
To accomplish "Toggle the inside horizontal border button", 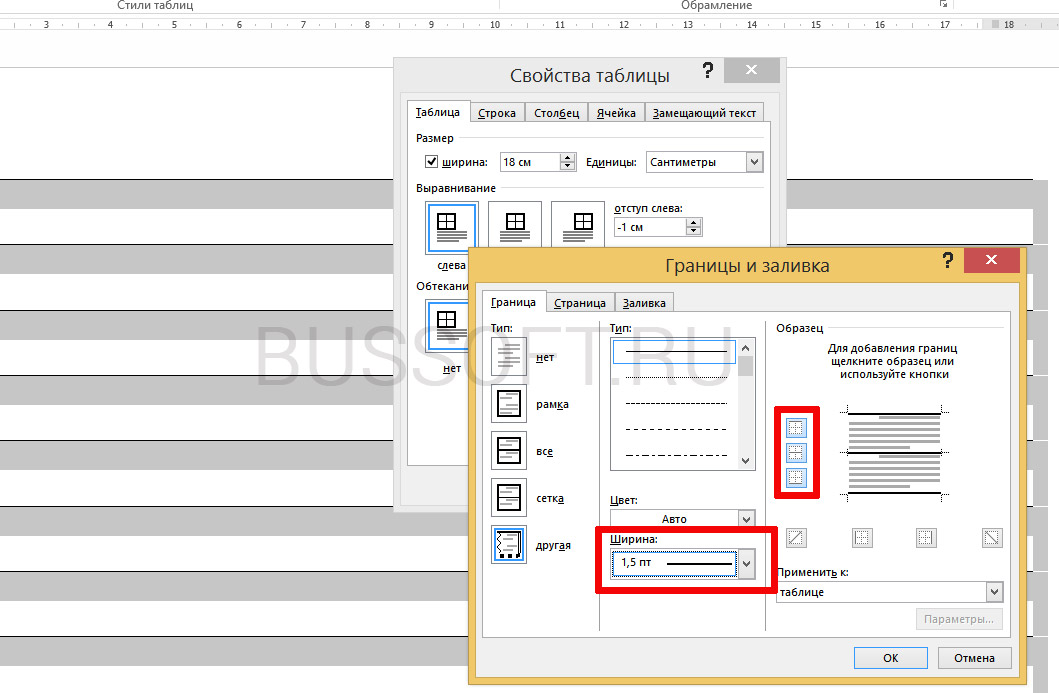I will coord(796,452).
